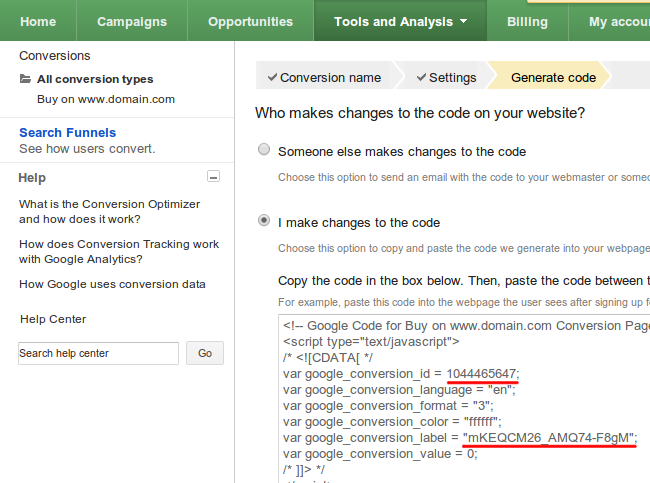Open Buy on www.domain.com conversion
The image size is (650, 483).
pyautogui.click(x=106, y=99)
